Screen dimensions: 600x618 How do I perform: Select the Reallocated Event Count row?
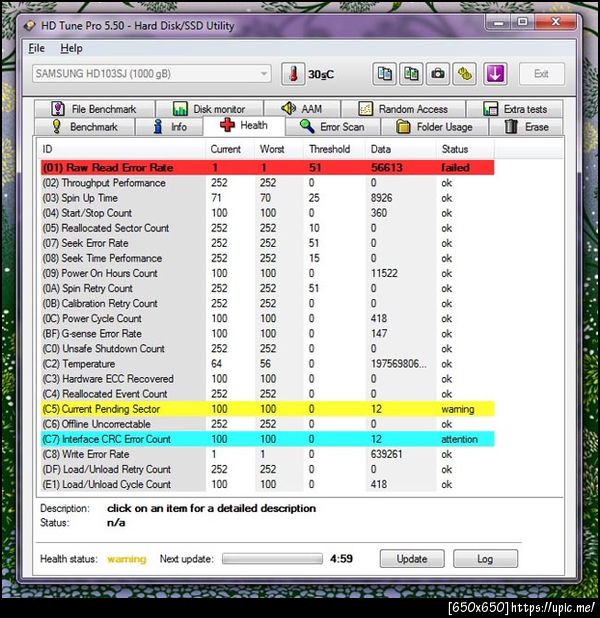click(267, 394)
